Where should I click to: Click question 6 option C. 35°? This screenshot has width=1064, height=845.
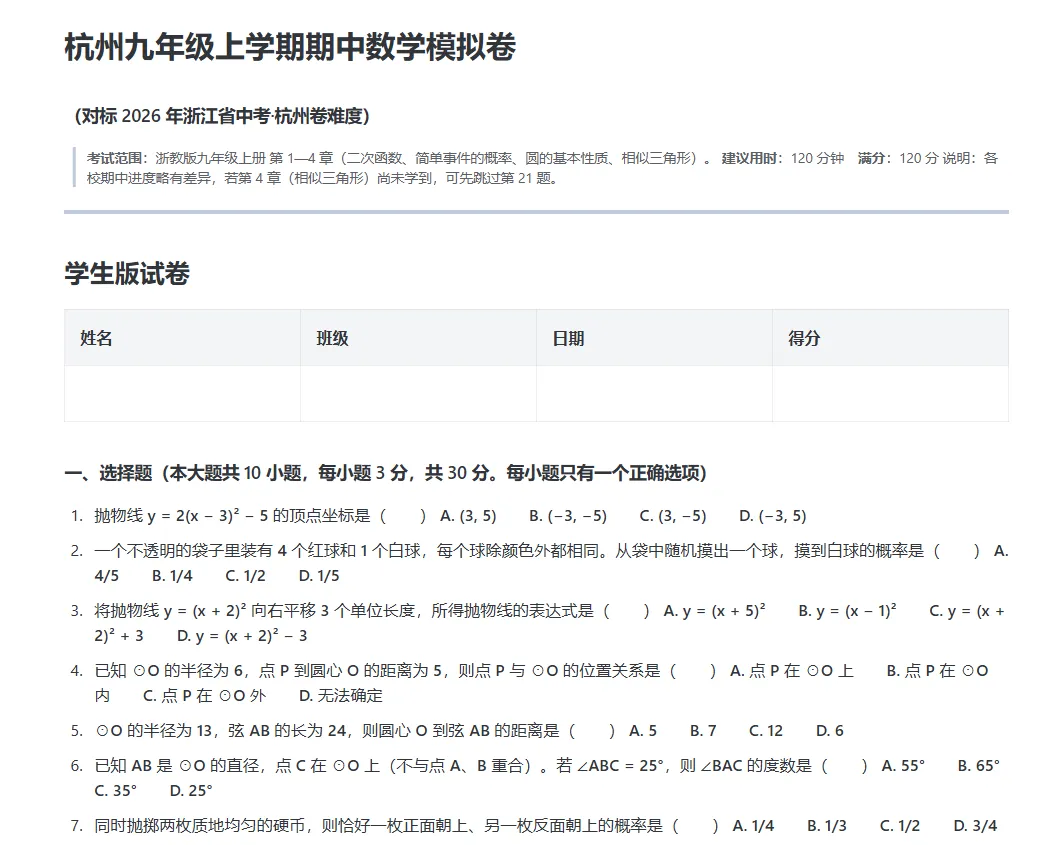115,791
